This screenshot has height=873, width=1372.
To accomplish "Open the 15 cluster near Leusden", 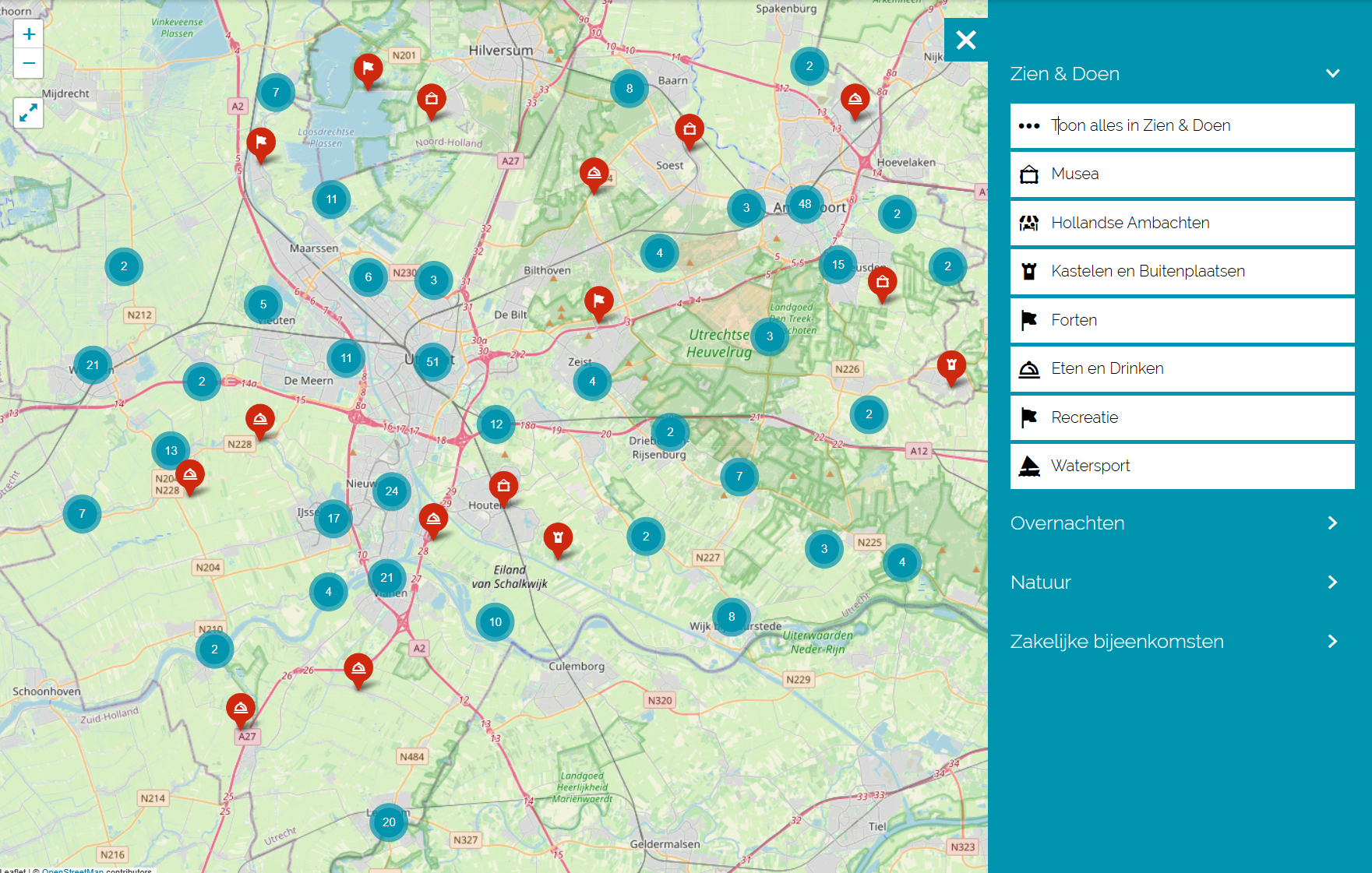I will pos(838,265).
